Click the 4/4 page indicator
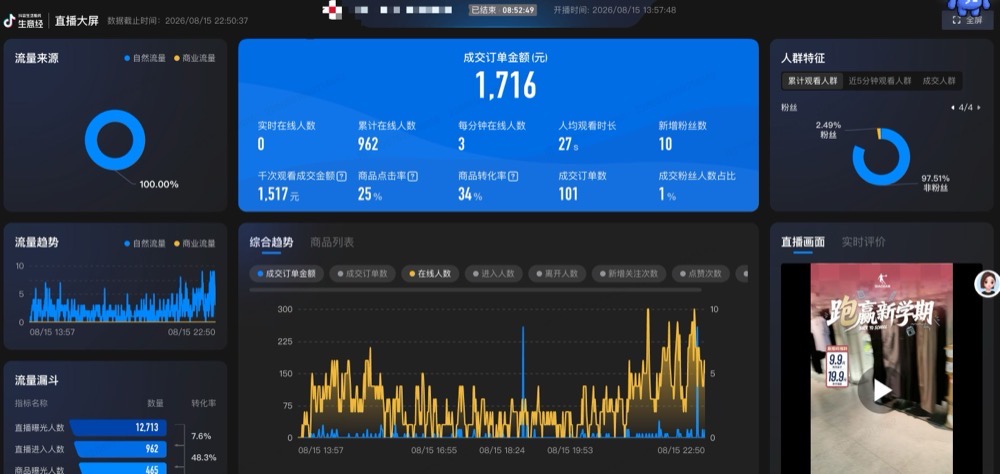Screen dimensions: 1000x474 [966, 108]
